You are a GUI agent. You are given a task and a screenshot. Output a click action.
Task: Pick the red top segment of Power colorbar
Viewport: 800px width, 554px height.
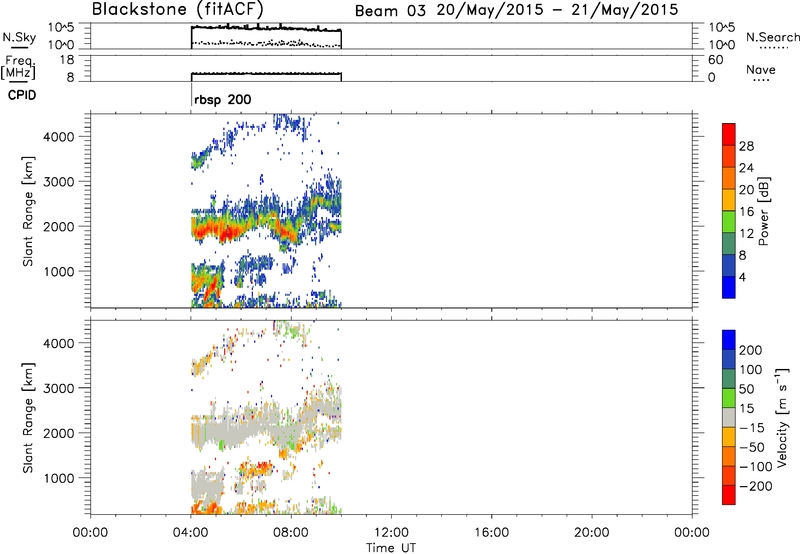(729, 134)
